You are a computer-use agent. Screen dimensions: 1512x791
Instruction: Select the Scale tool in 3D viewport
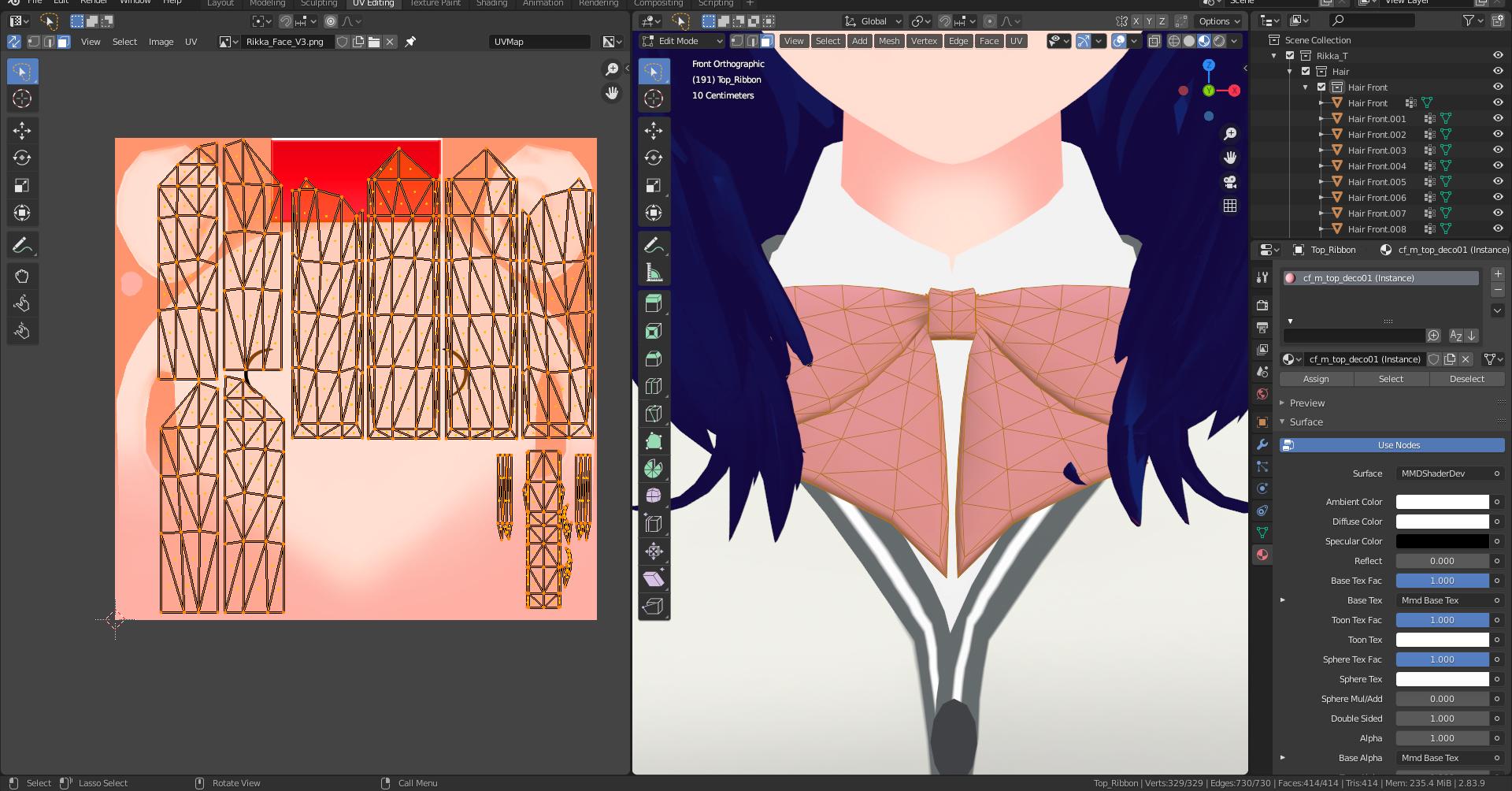[x=654, y=186]
